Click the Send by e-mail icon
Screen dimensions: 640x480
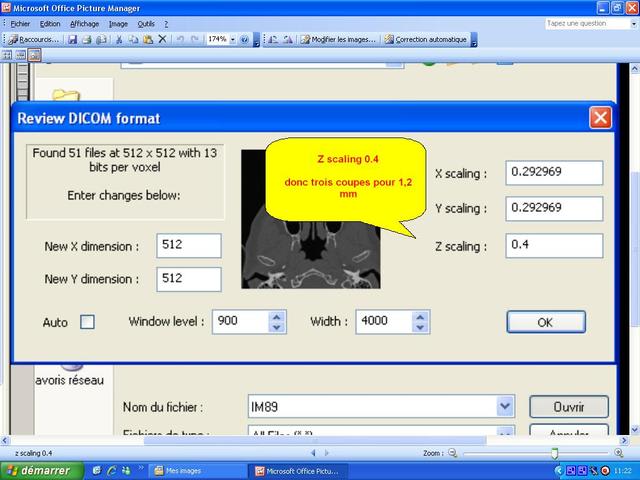pyautogui.click(x=101, y=40)
